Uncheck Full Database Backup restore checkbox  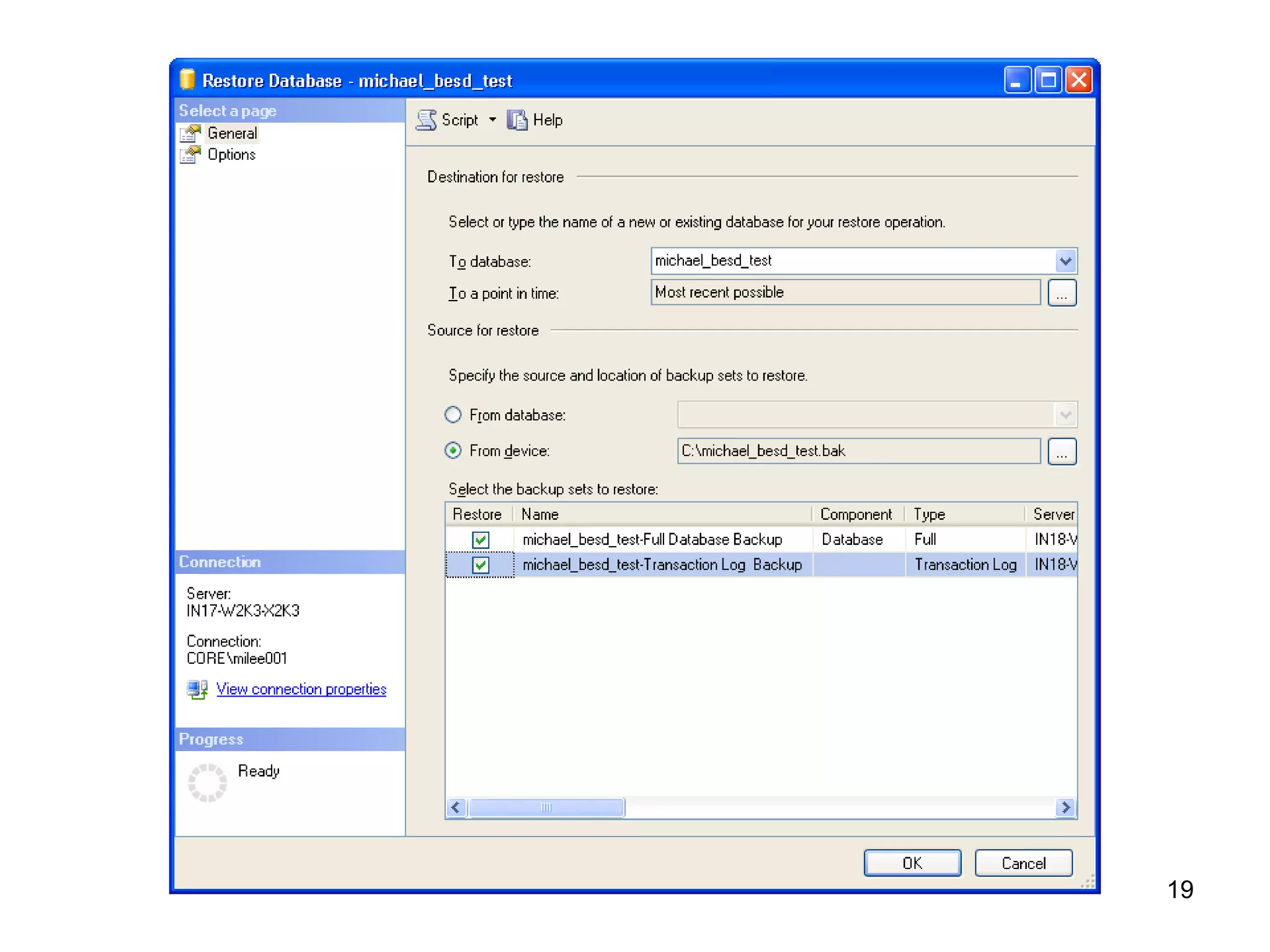pyautogui.click(x=481, y=540)
